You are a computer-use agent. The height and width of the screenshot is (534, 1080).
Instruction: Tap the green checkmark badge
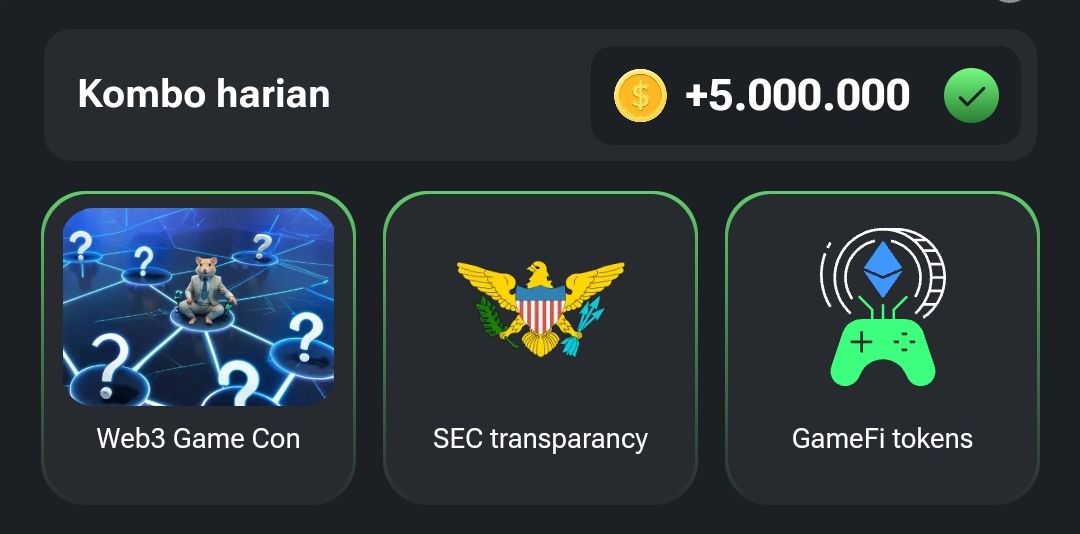pyautogui.click(x=971, y=96)
